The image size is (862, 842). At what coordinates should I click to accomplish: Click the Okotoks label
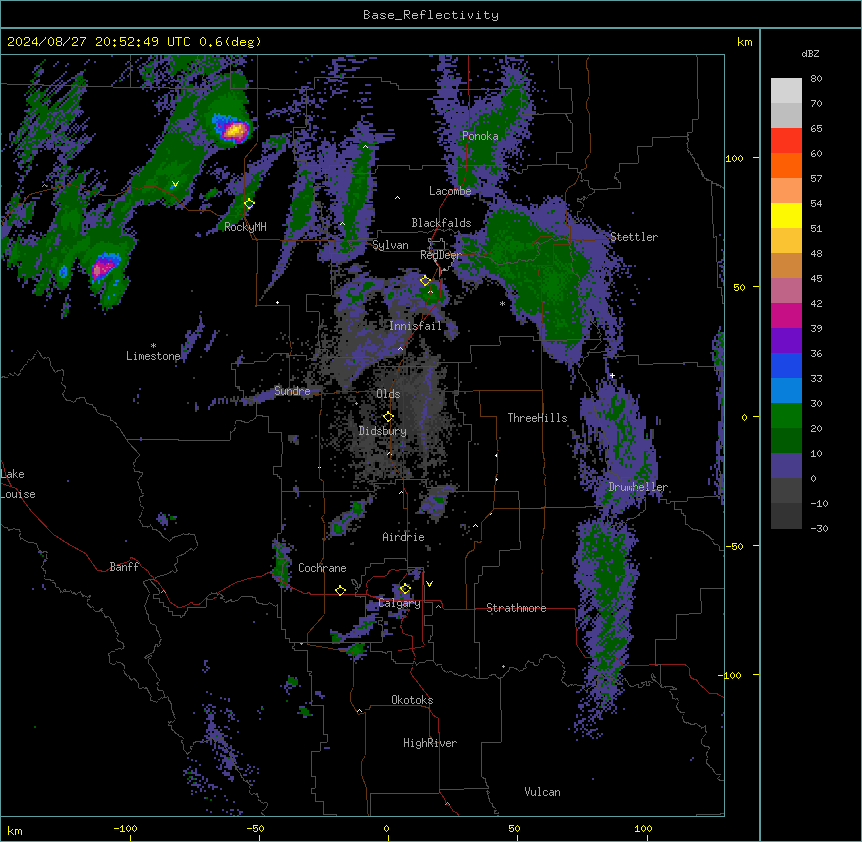(x=412, y=700)
